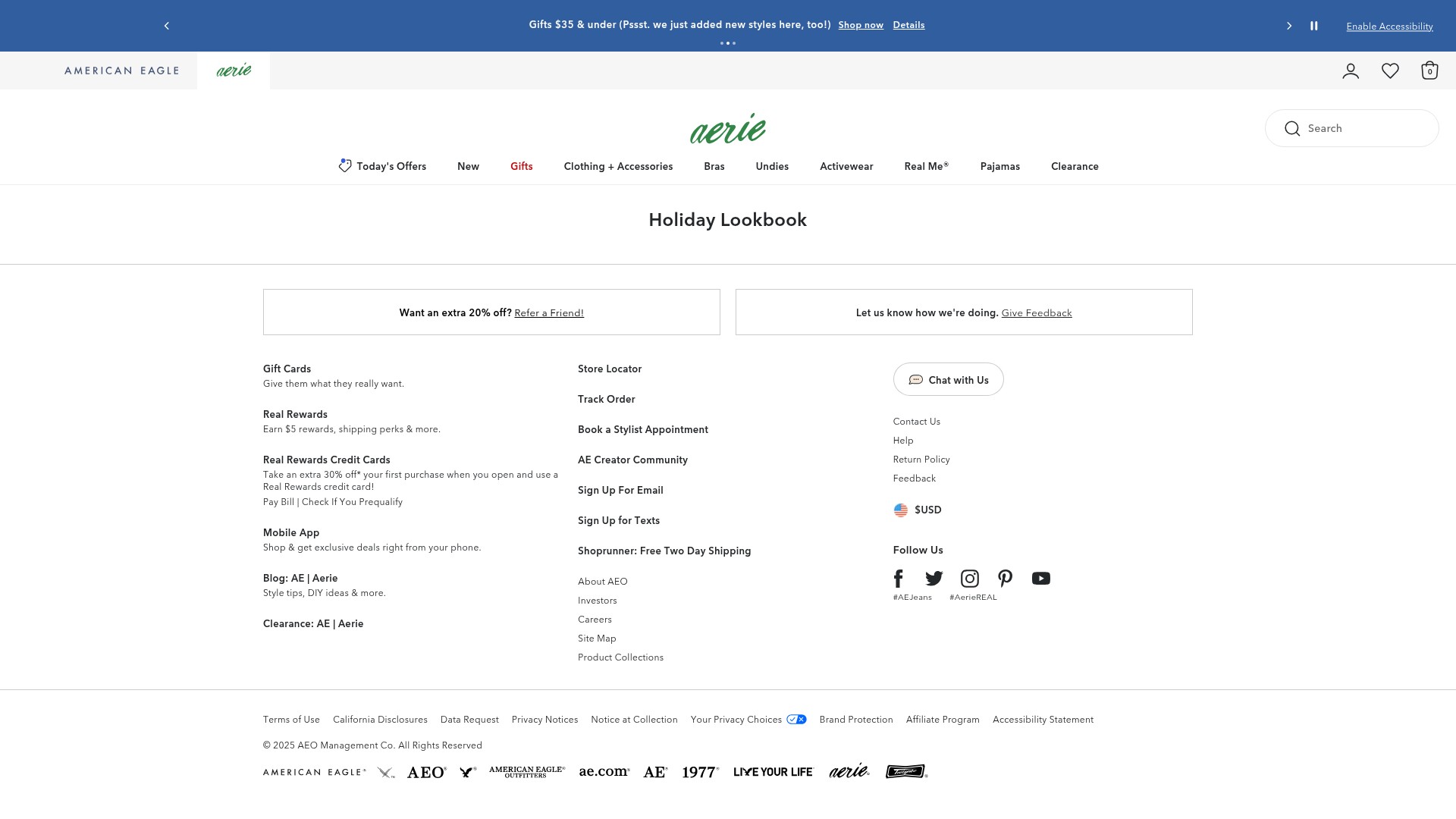This screenshot has height=819, width=1456.
Task: Open Gift Cards footer link
Action: 287,369
